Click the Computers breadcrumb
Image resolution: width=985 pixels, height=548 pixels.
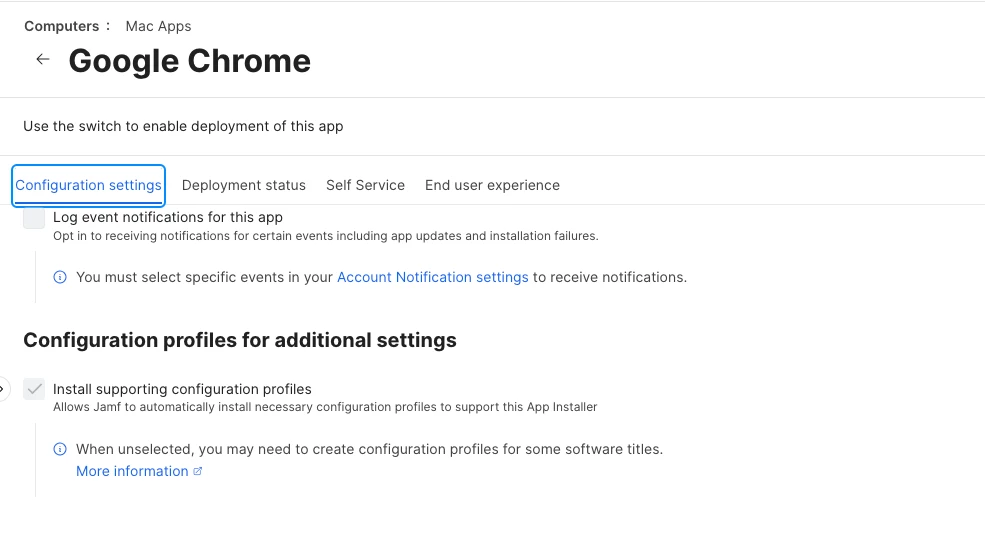click(61, 26)
